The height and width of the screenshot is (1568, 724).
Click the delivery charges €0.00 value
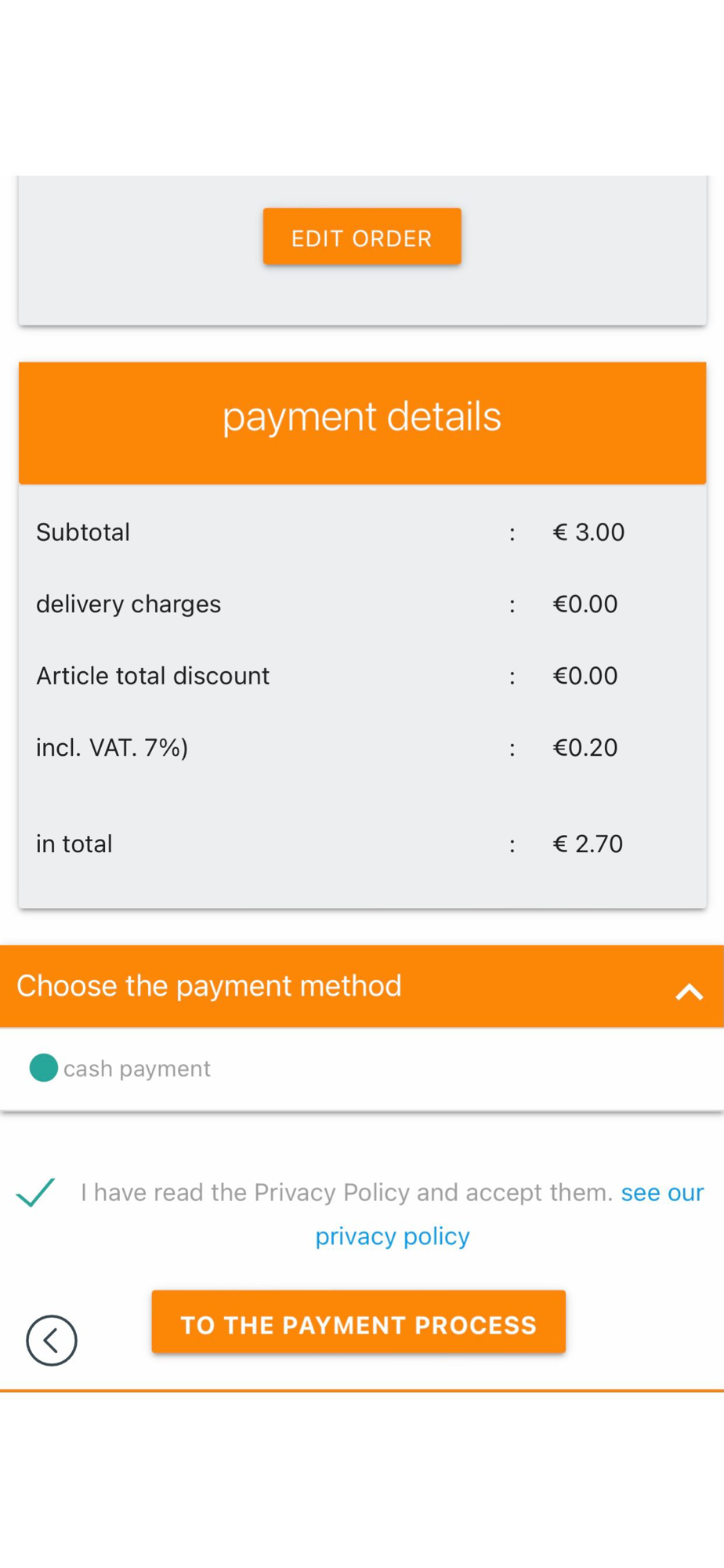pos(585,604)
